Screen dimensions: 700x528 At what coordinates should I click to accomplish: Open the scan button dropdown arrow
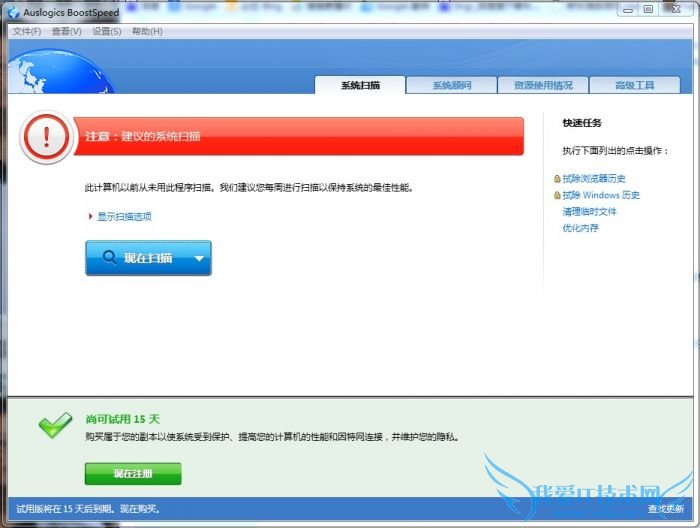[x=198, y=259]
